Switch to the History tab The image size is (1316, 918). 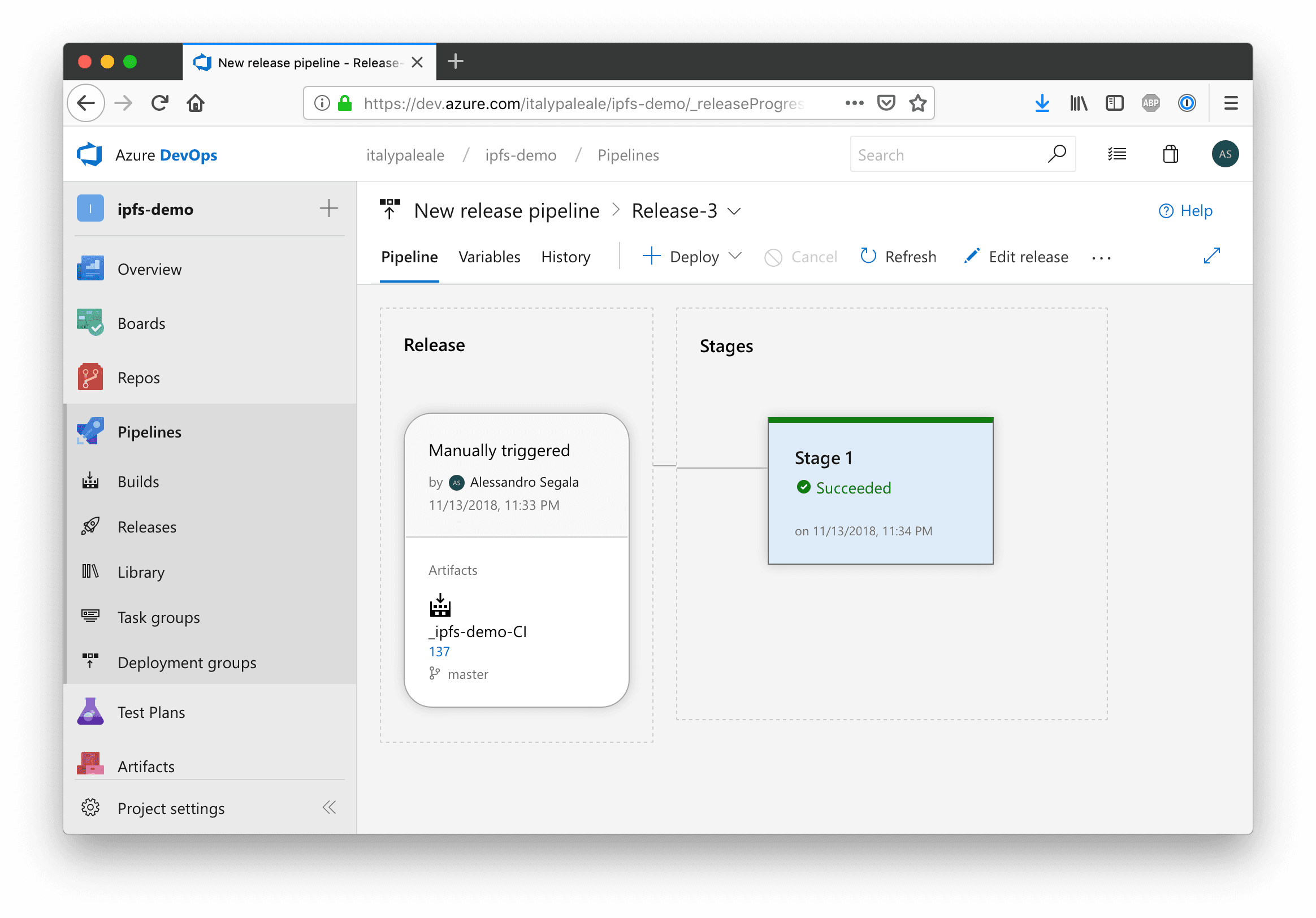[566, 257]
